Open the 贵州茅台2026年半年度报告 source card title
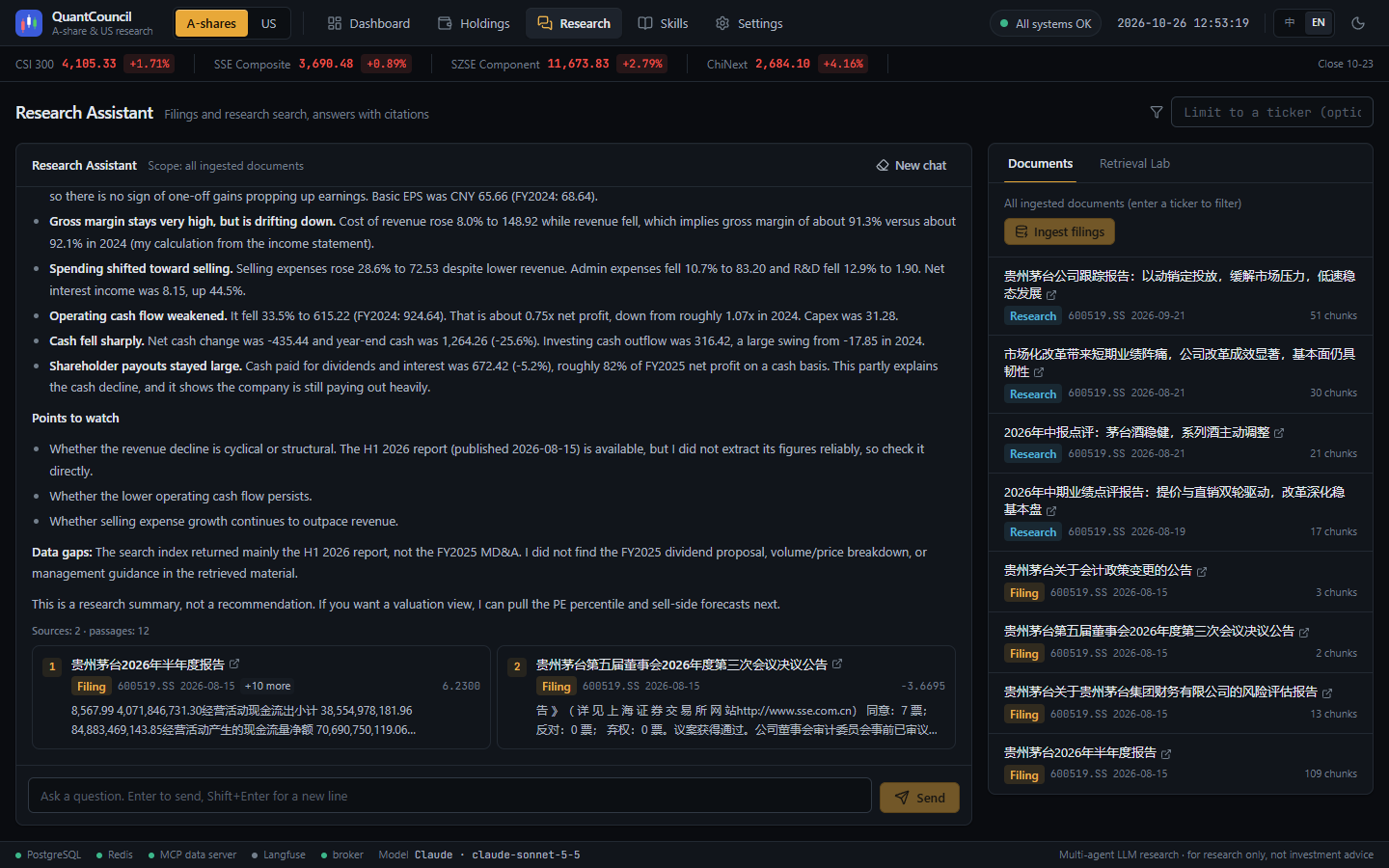Image resolution: width=1389 pixels, height=868 pixels. pyautogui.click(x=148, y=665)
